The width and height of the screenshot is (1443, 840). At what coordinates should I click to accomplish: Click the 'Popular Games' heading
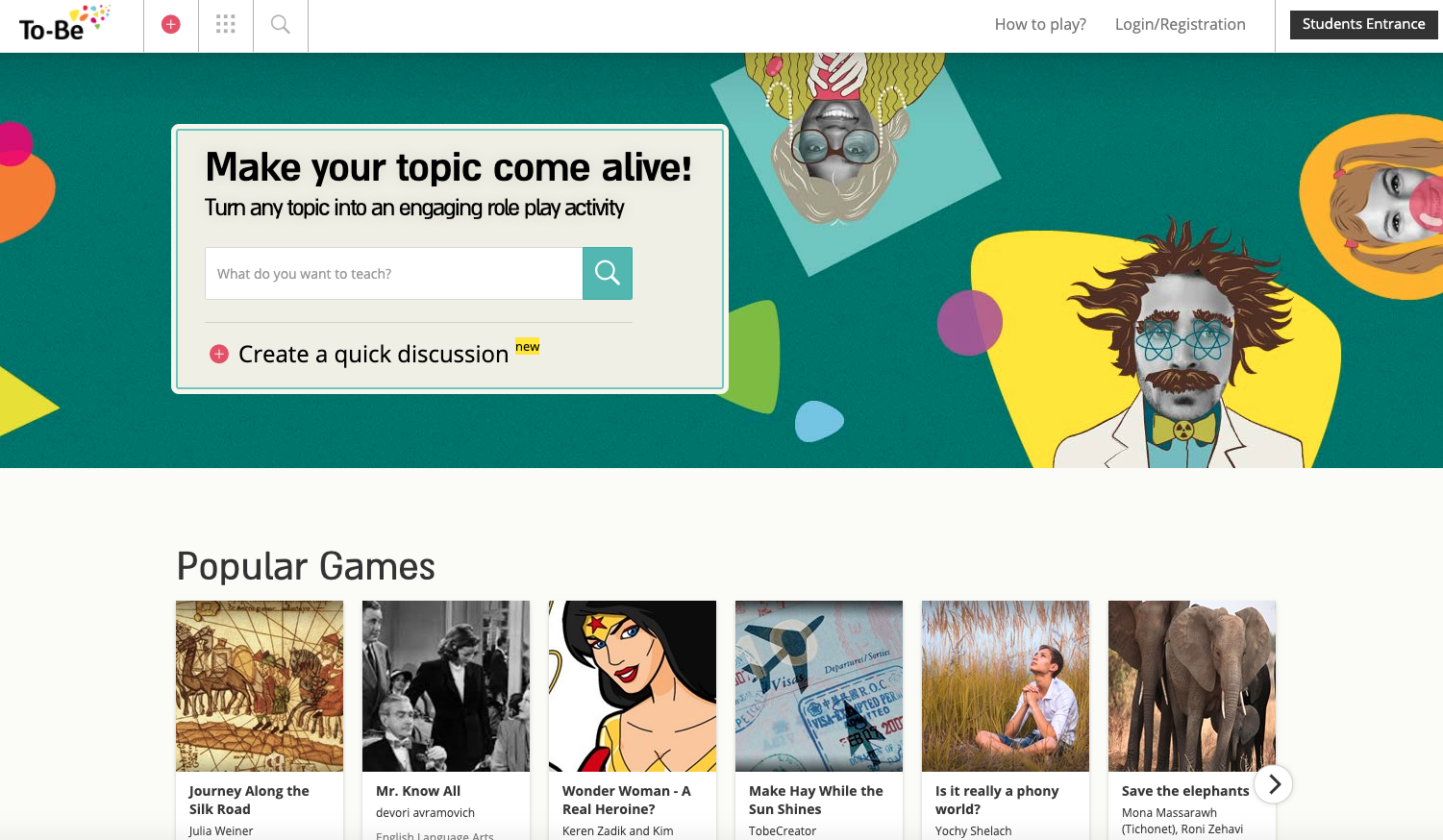(x=306, y=566)
